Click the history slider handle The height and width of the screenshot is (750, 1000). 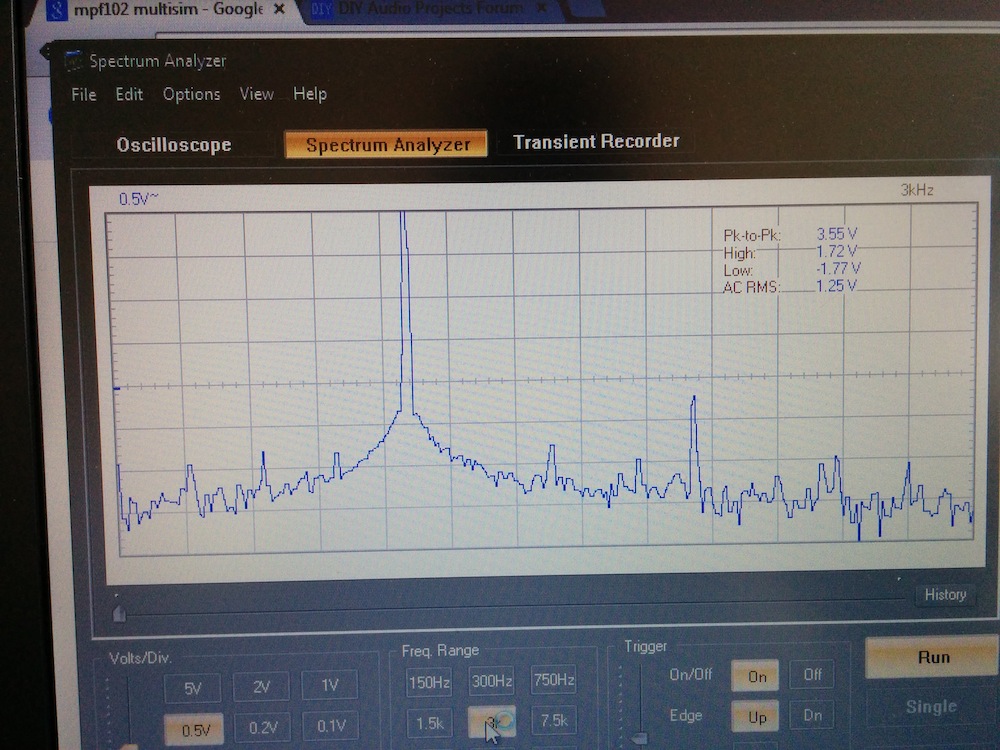pos(119,614)
